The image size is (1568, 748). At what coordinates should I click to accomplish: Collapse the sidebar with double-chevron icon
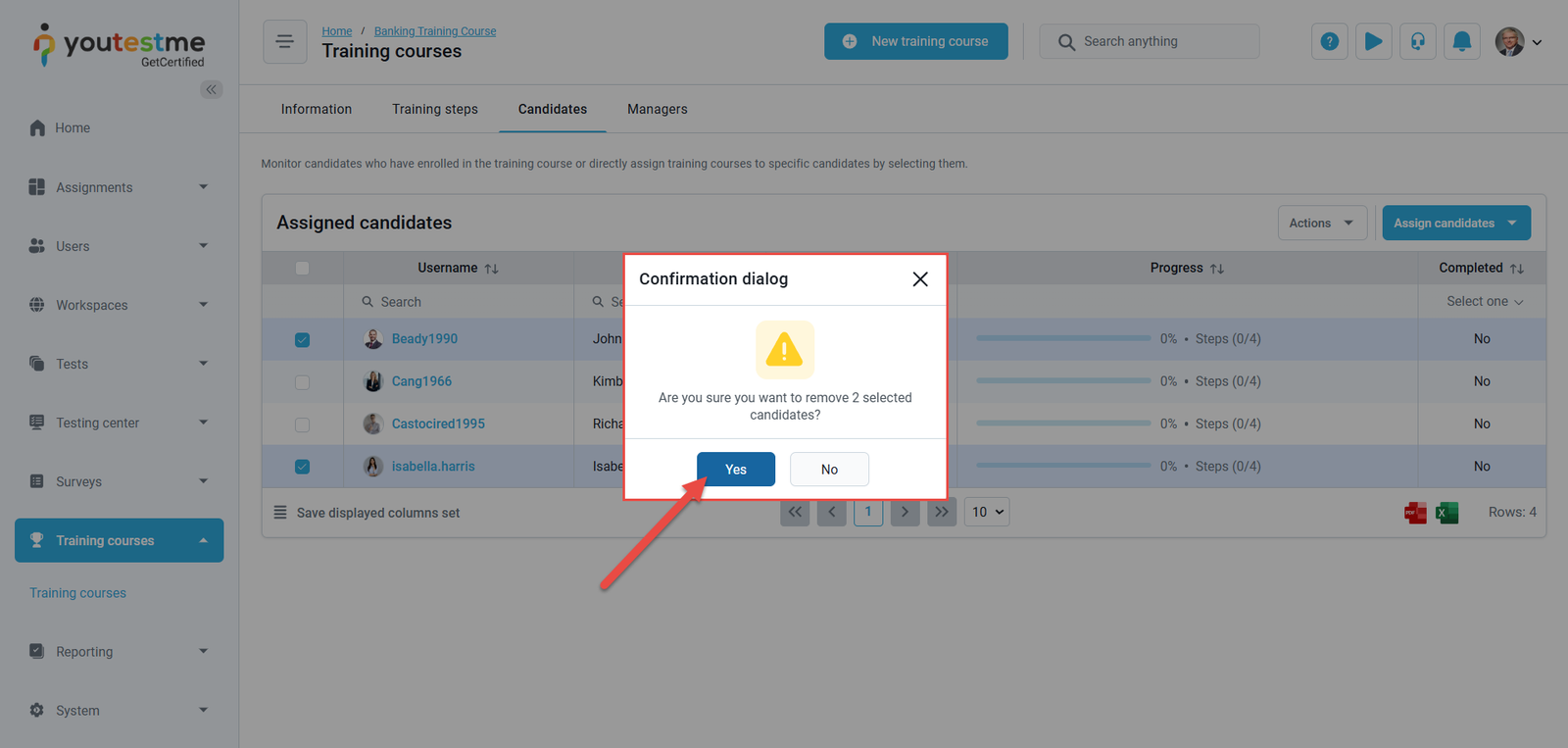pos(211,89)
